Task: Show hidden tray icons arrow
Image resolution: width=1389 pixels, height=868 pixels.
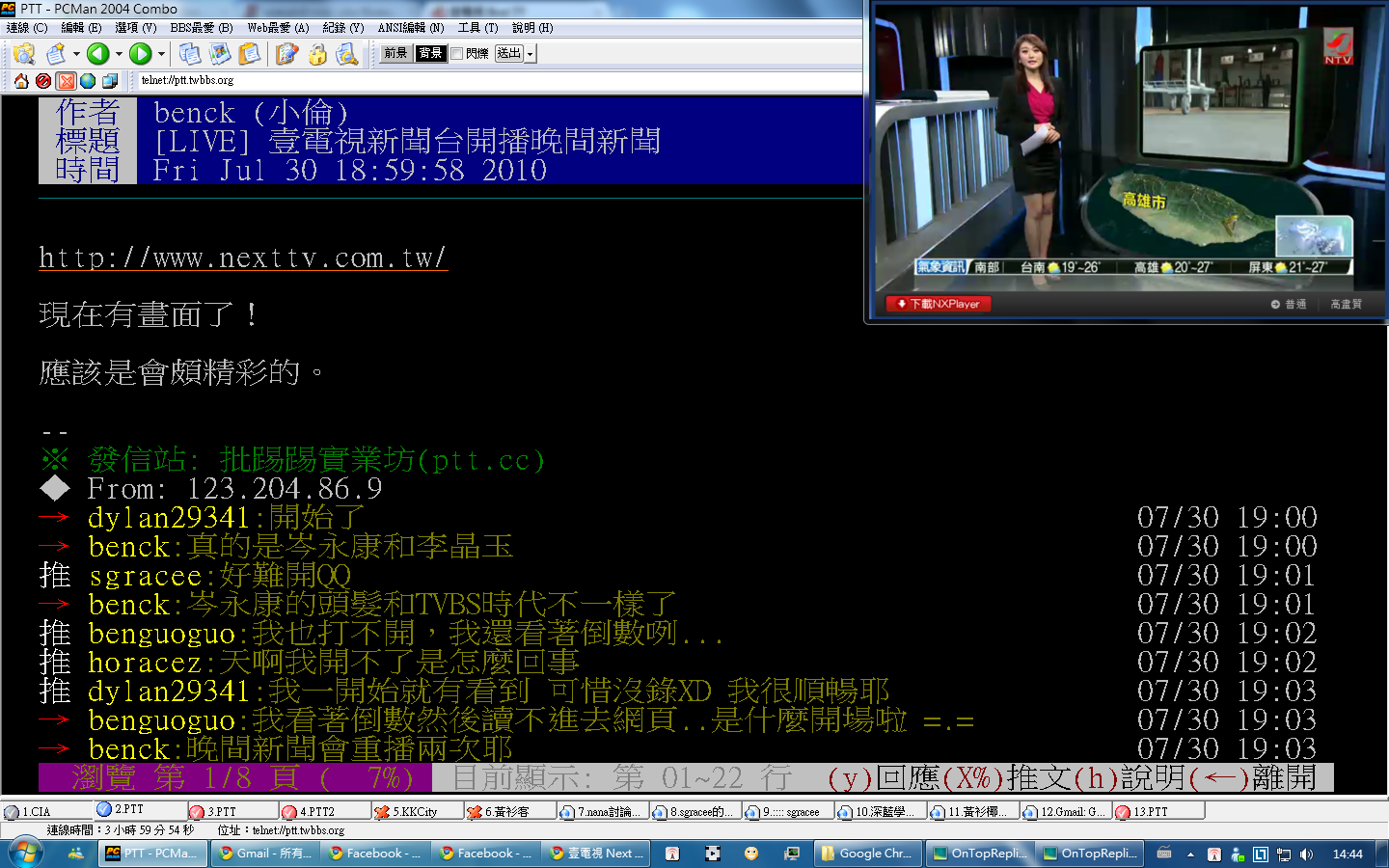Action: point(1190,854)
